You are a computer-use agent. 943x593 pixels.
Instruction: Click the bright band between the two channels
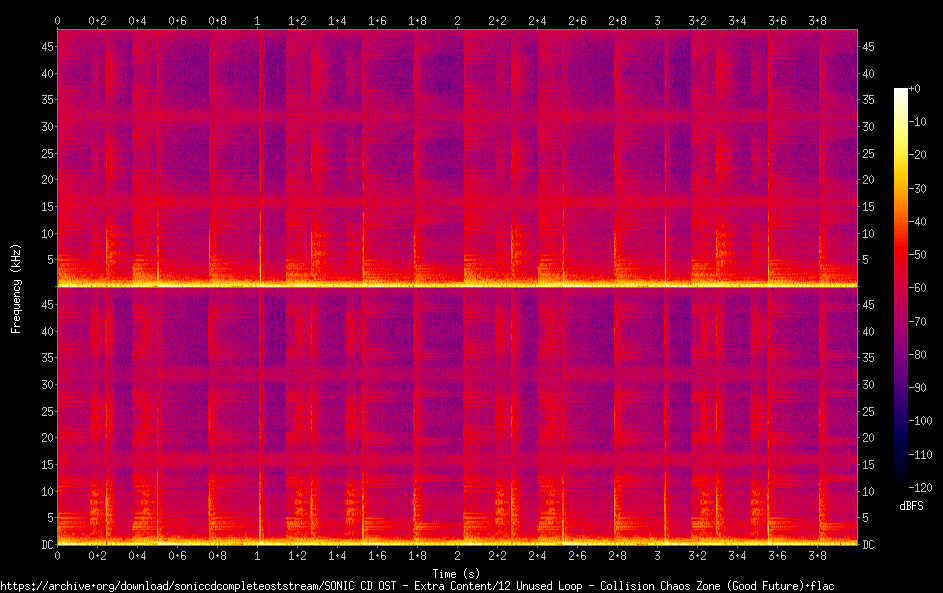pos(458,285)
